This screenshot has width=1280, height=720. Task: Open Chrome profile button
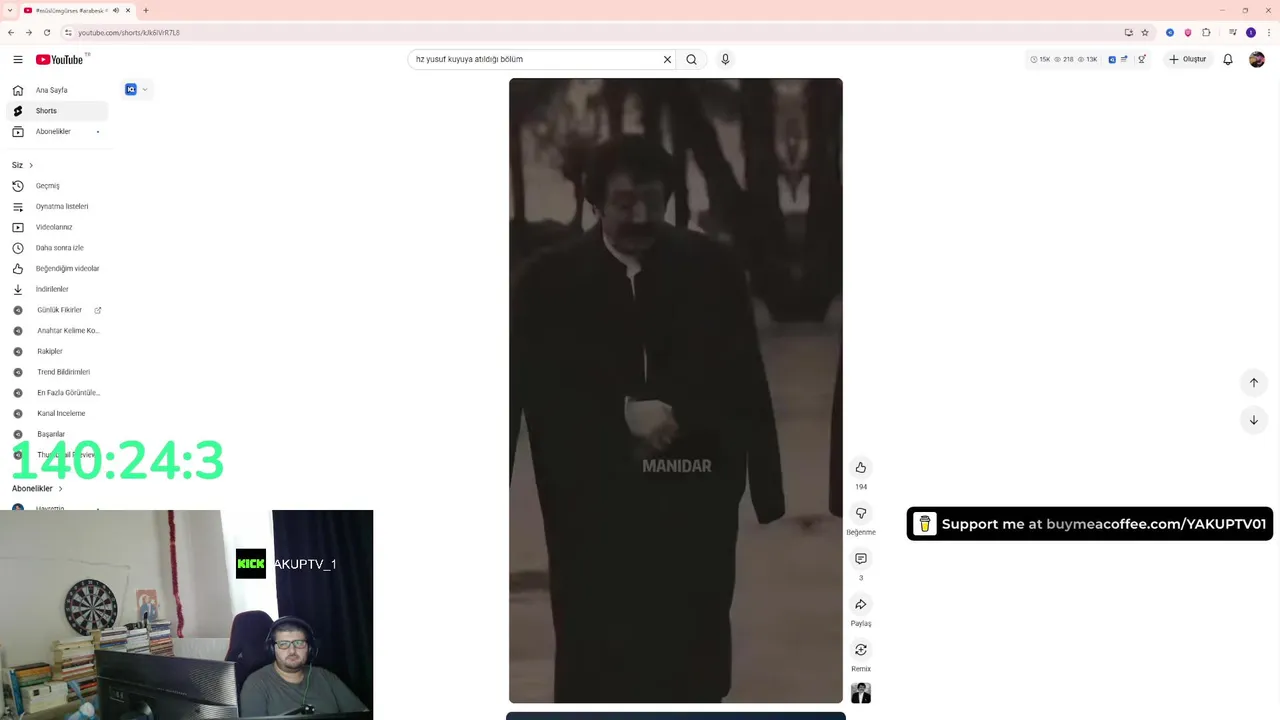pyautogui.click(x=1250, y=32)
